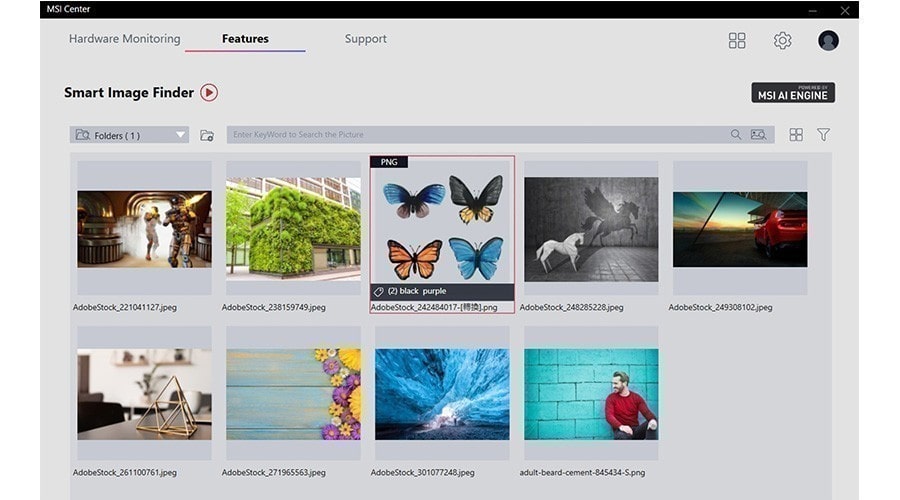
Task: Switch to Hardware Monitoring tab
Action: [x=125, y=38]
